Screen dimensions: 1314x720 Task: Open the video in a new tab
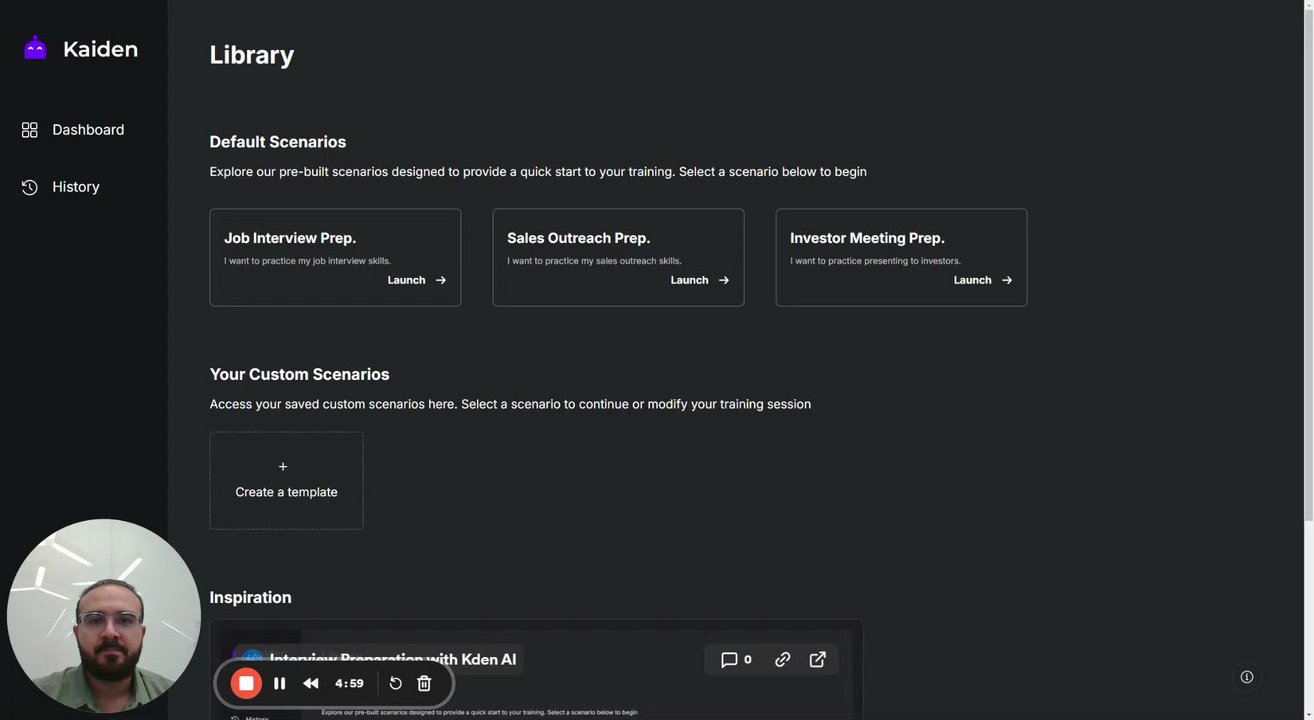(x=818, y=659)
